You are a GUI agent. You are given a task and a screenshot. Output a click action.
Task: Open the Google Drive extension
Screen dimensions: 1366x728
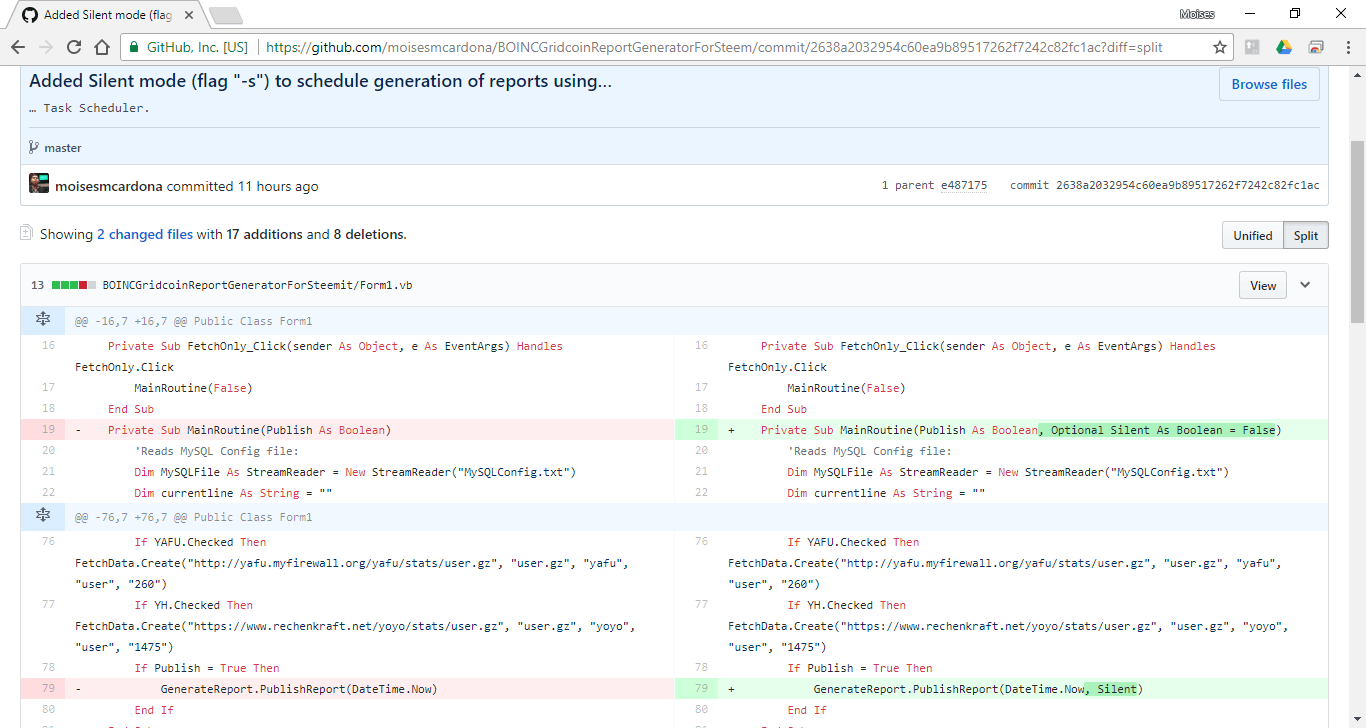tap(1284, 47)
